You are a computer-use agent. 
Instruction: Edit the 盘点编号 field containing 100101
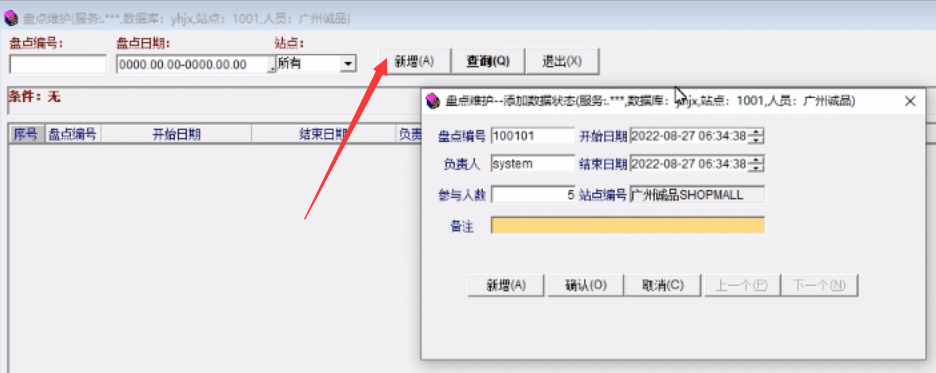[x=532, y=136]
